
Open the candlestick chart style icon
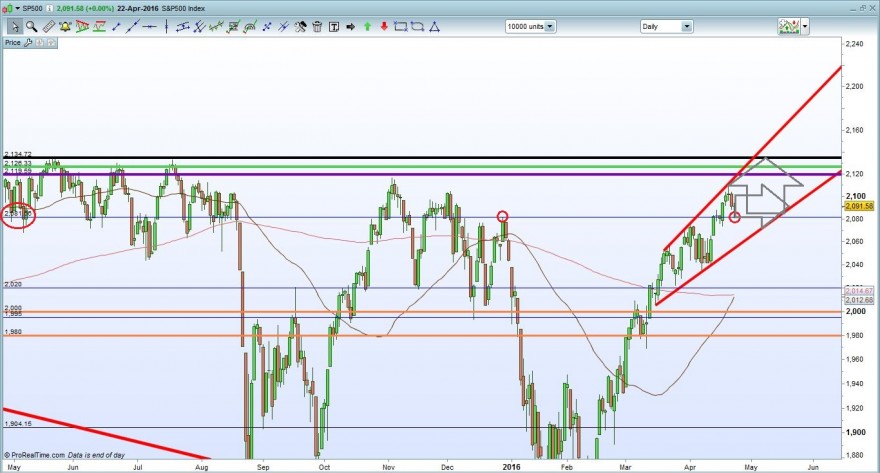pos(6,8)
